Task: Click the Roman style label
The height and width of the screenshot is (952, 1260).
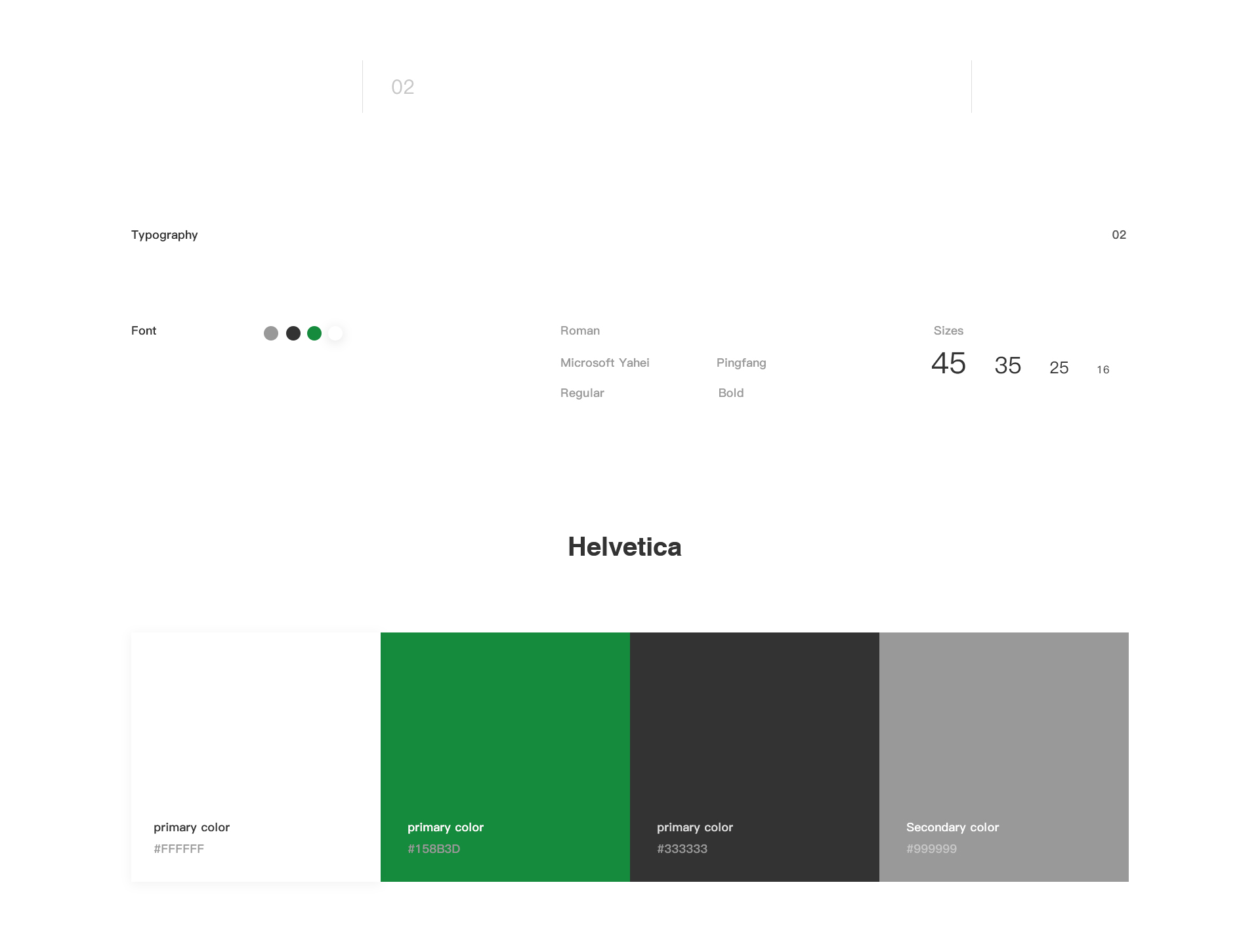Action: (x=579, y=331)
